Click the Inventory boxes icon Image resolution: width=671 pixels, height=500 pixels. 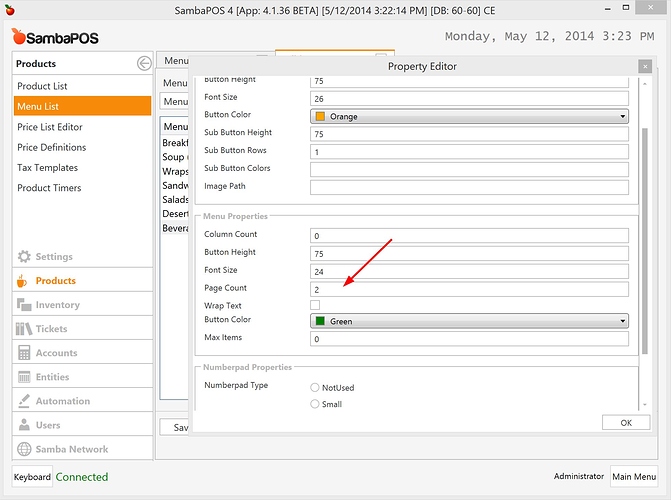point(24,304)
